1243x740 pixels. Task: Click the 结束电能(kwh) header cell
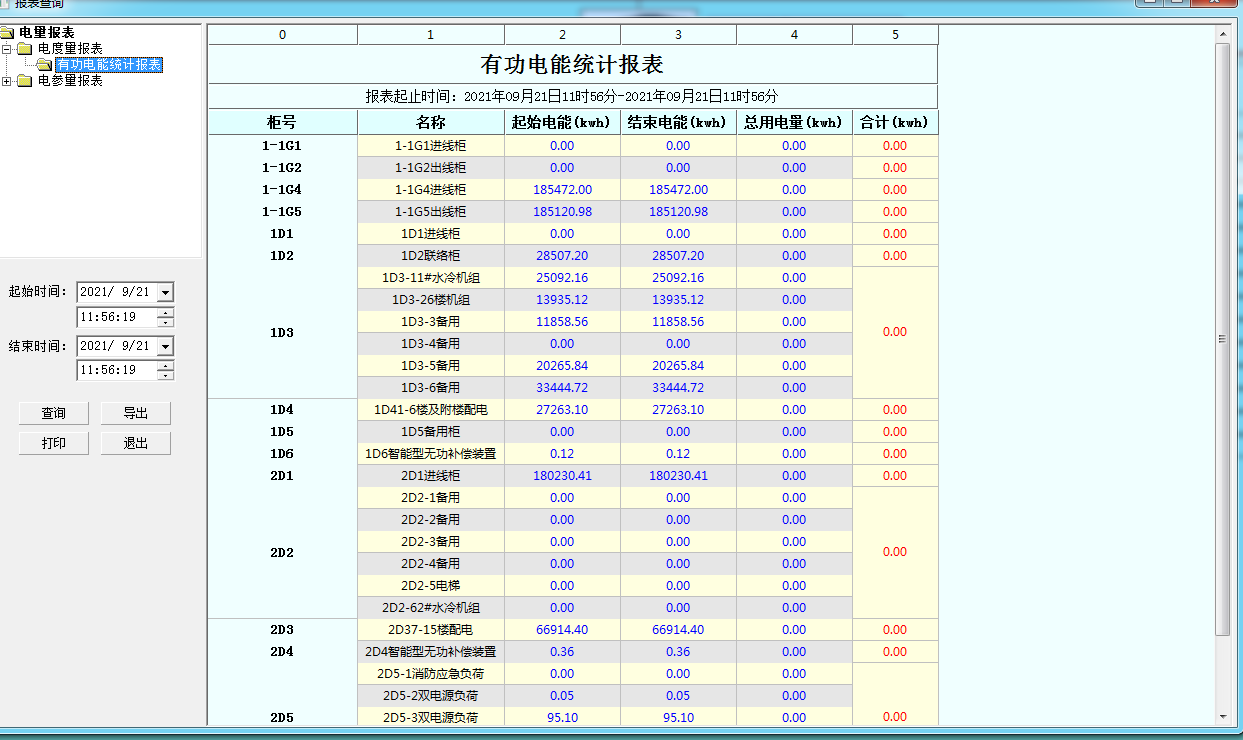click(x=678, y=123)
